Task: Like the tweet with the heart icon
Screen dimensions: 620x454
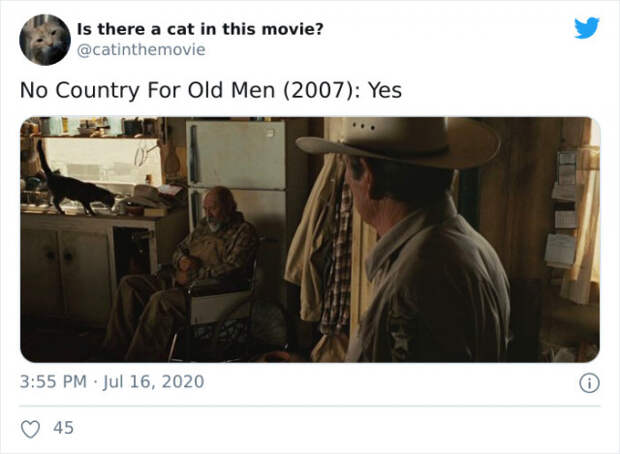Action: coord(30,429)
